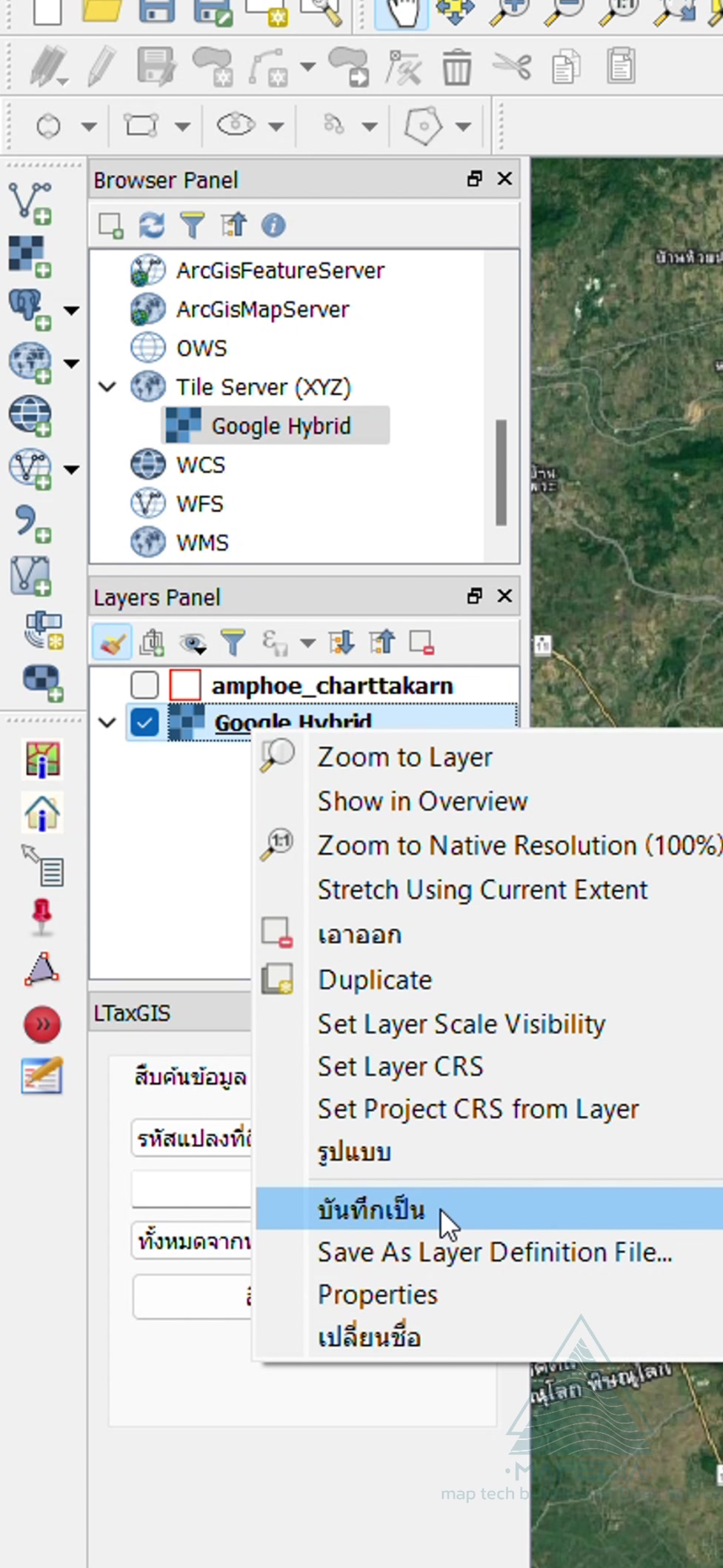Open Browser Panel info/help icon
The width and height of the screenshot is (723, 1568).
coord(273,225)
